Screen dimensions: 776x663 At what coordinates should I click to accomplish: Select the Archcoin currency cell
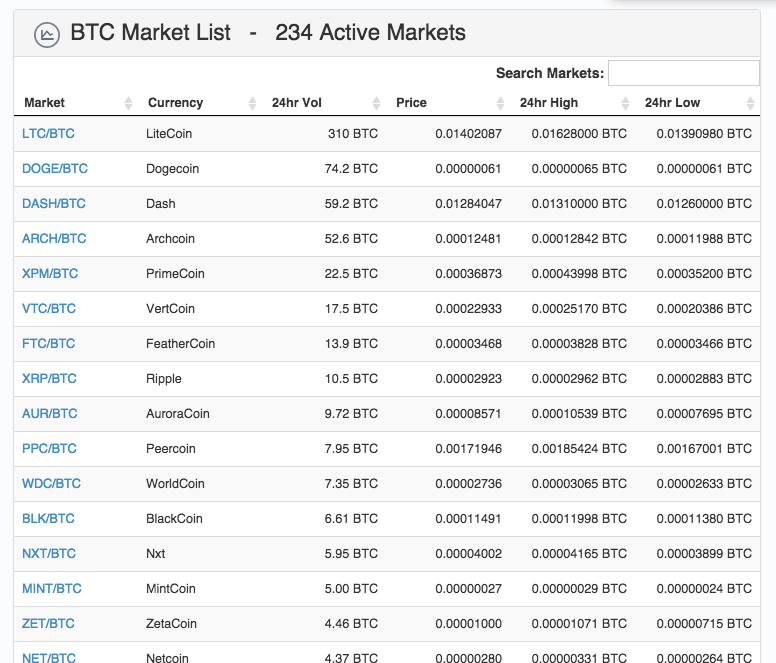(170, 238)
